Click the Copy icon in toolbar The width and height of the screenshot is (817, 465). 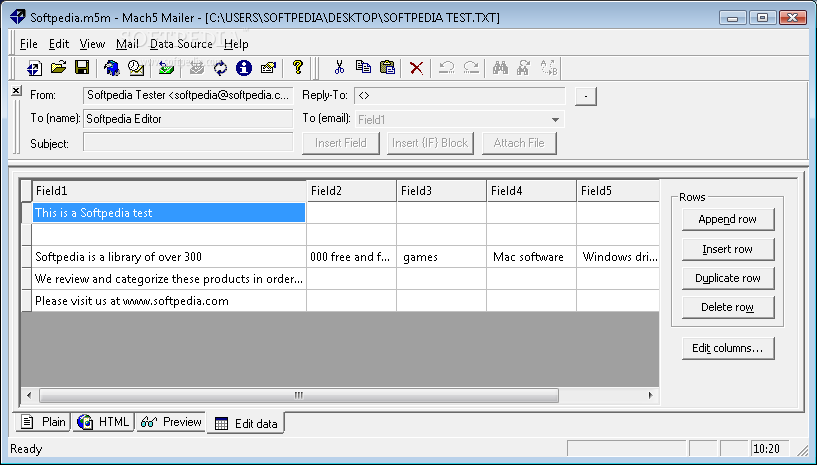click(x=363, y=68)
